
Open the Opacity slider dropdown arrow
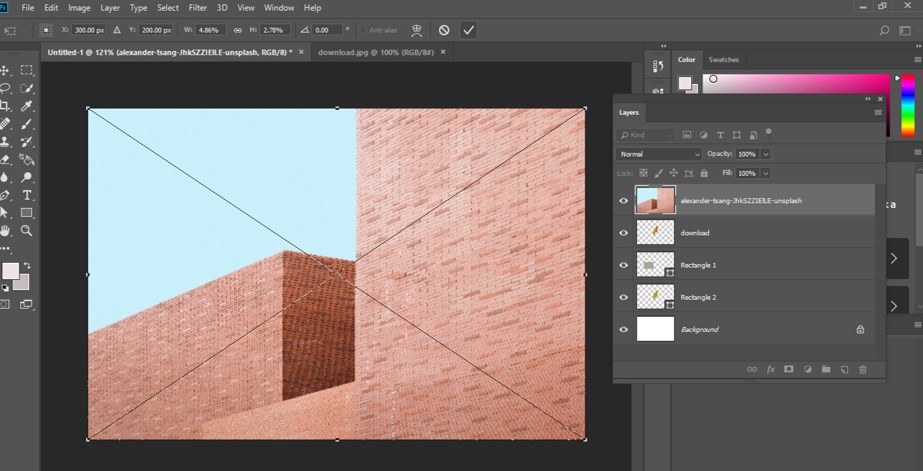(x=765, y=154)
